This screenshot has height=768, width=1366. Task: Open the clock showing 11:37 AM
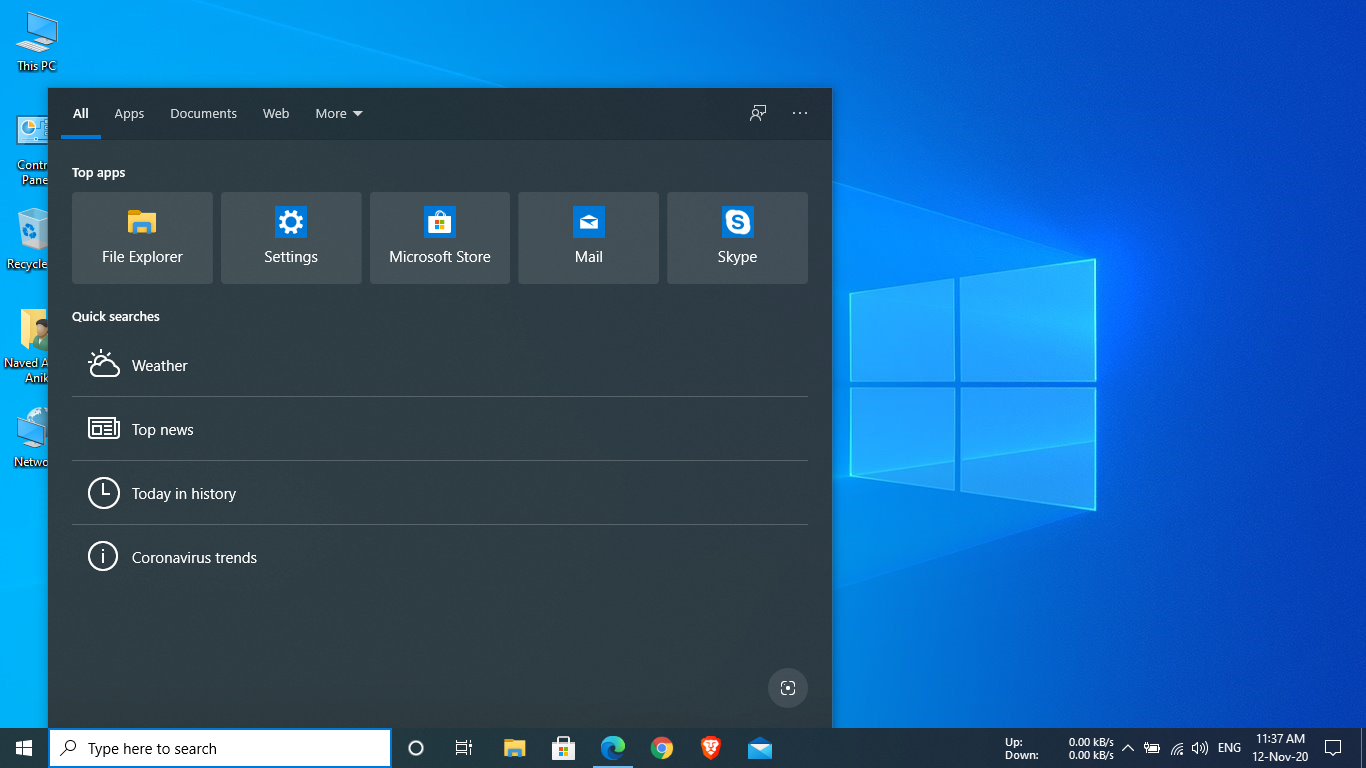pos(1280,748)
